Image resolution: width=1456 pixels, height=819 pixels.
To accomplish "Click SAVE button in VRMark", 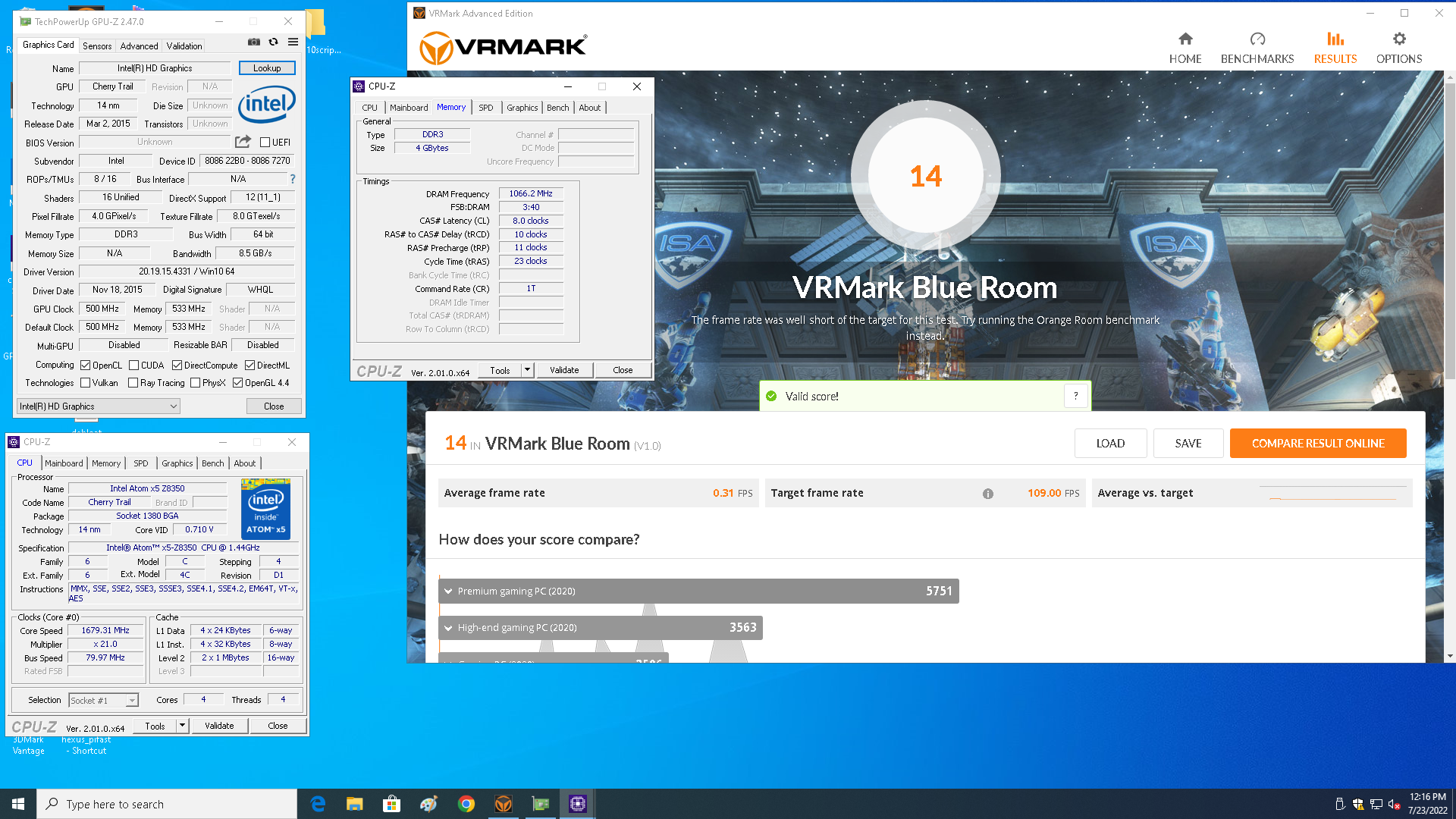I will click(x=1188, y=443).
